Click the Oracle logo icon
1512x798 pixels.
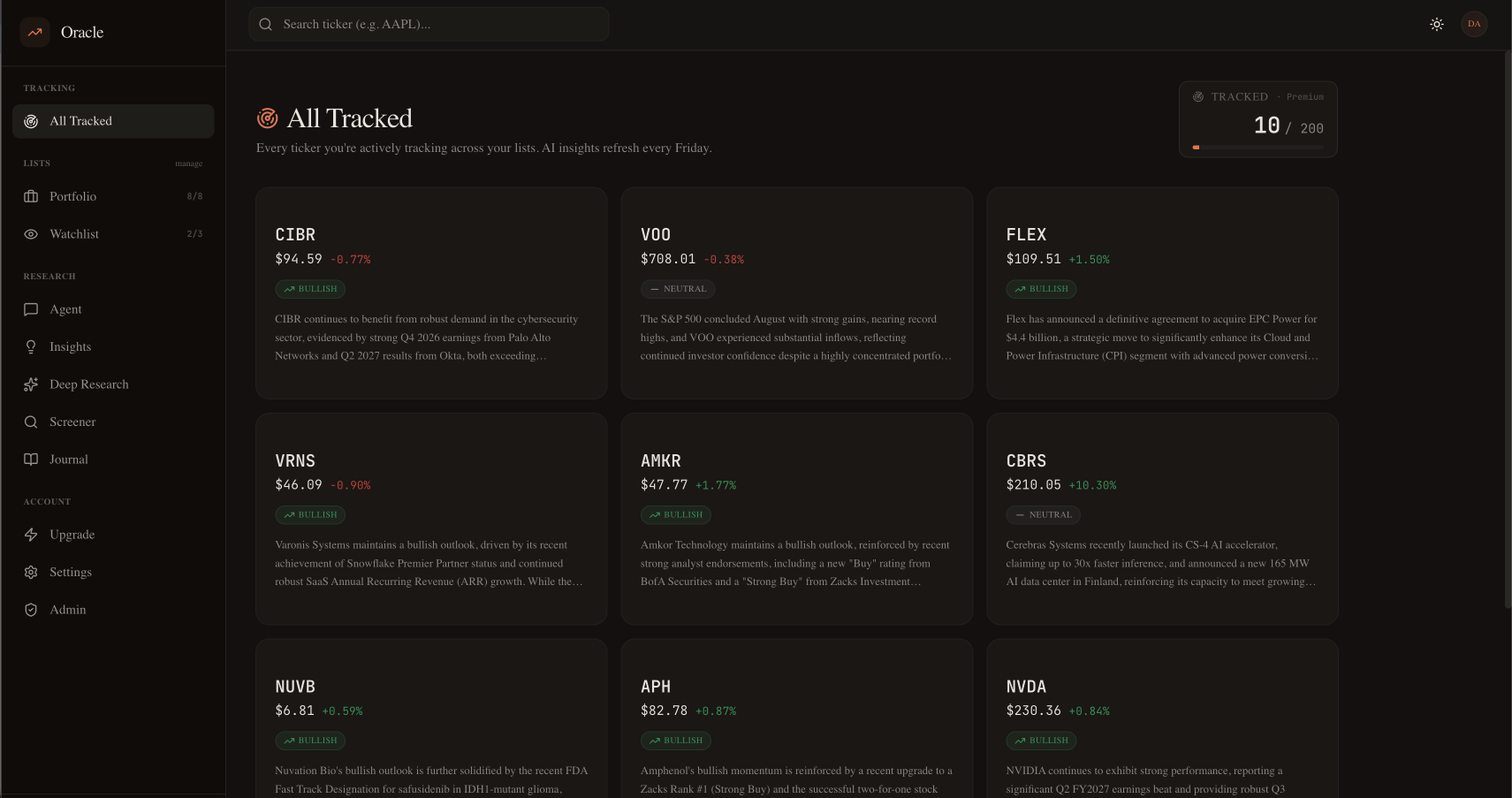tap(34, 32)
